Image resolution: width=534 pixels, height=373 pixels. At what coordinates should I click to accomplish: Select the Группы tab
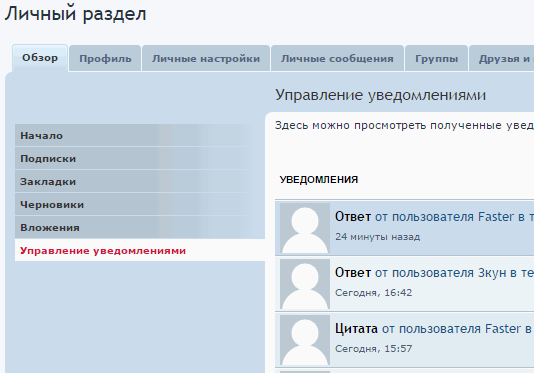pyautogui.click(x=436, y=59)
